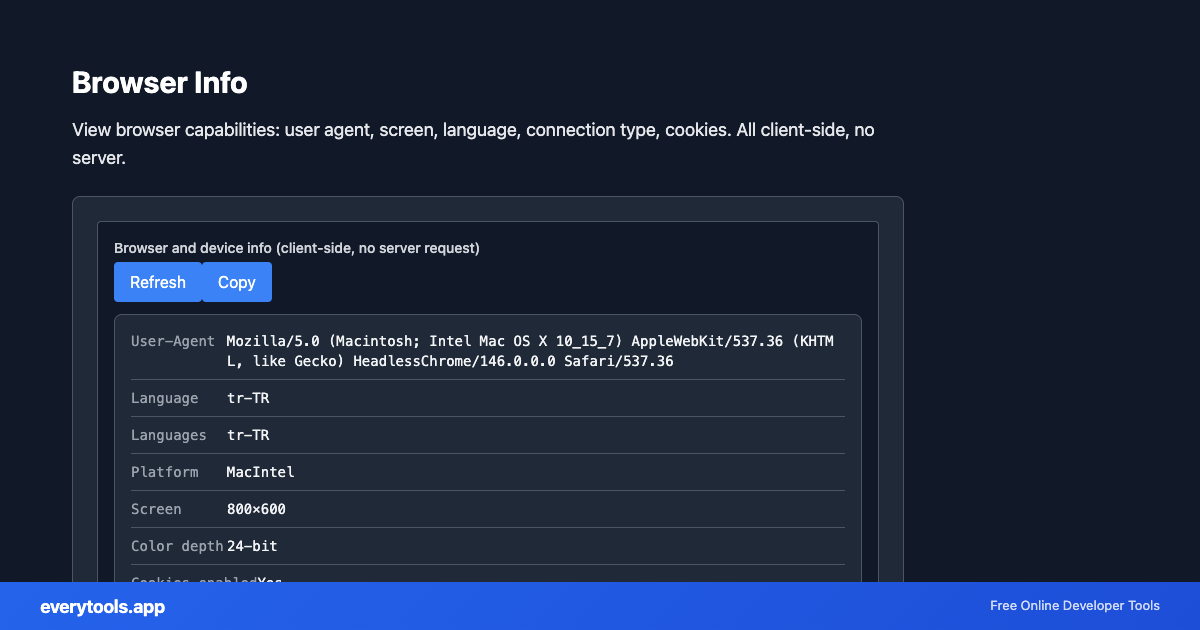Click the Languages row value
The width and height of the screenshot is (1200, 630).
pos(248,435)
